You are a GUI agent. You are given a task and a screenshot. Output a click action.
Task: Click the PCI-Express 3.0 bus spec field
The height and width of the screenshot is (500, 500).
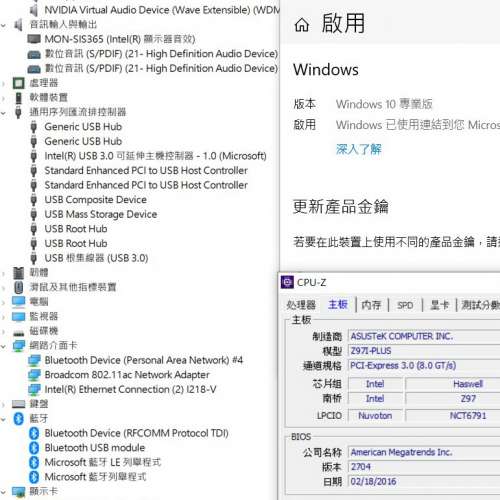(424, 365)
